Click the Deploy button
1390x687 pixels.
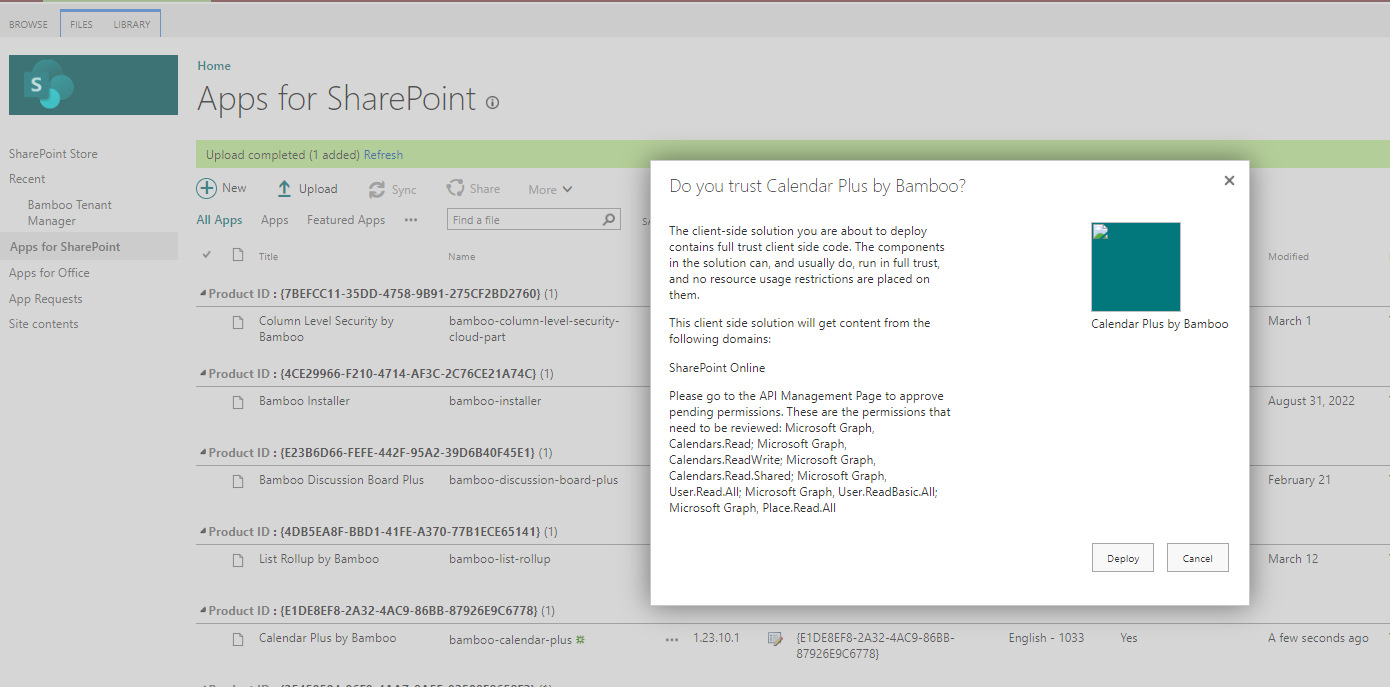click(1123, 558)
